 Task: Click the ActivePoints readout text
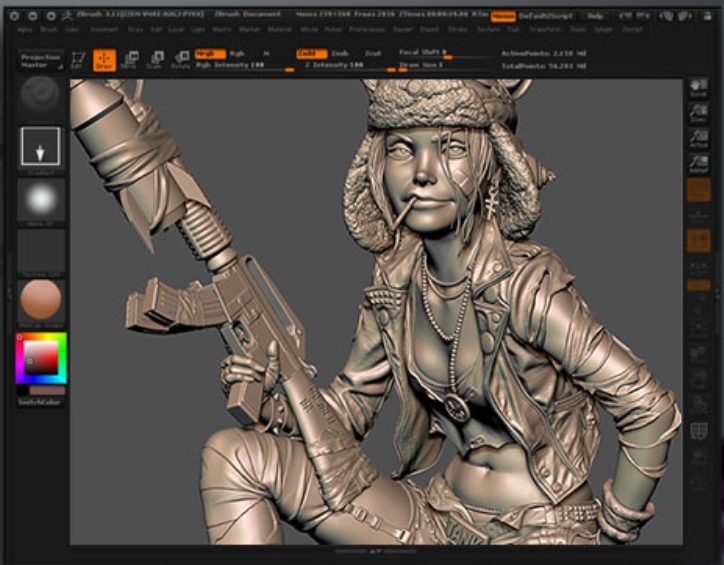coord(543,54)
